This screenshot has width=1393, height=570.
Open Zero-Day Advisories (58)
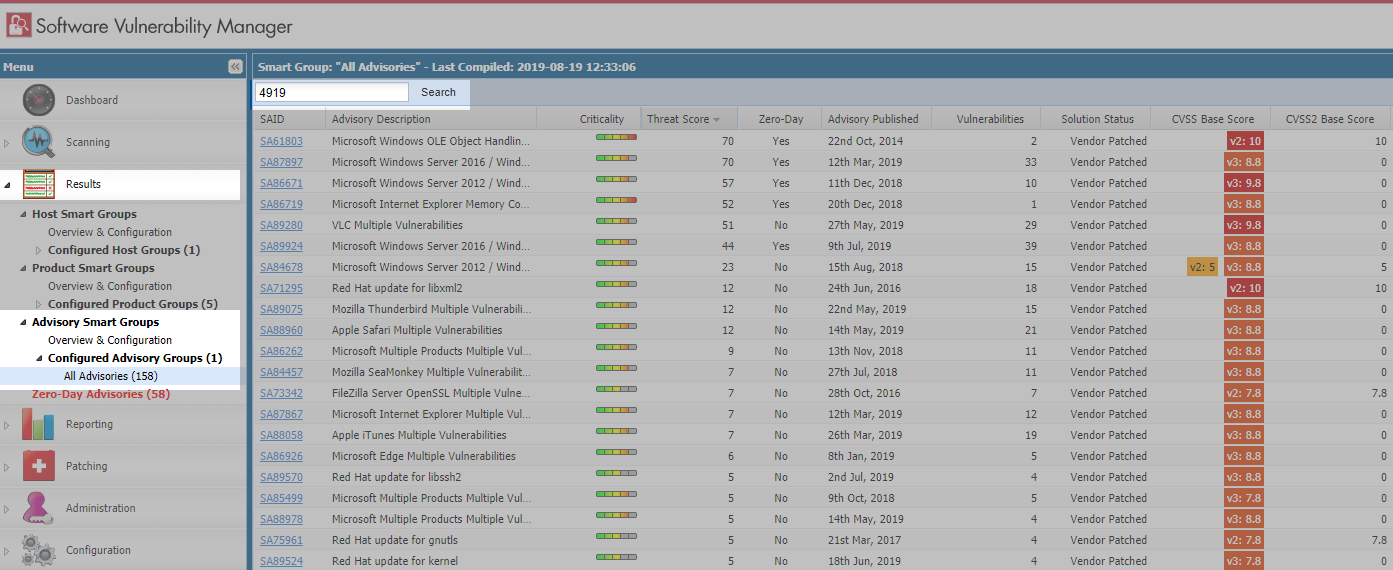tap(100, 394)
